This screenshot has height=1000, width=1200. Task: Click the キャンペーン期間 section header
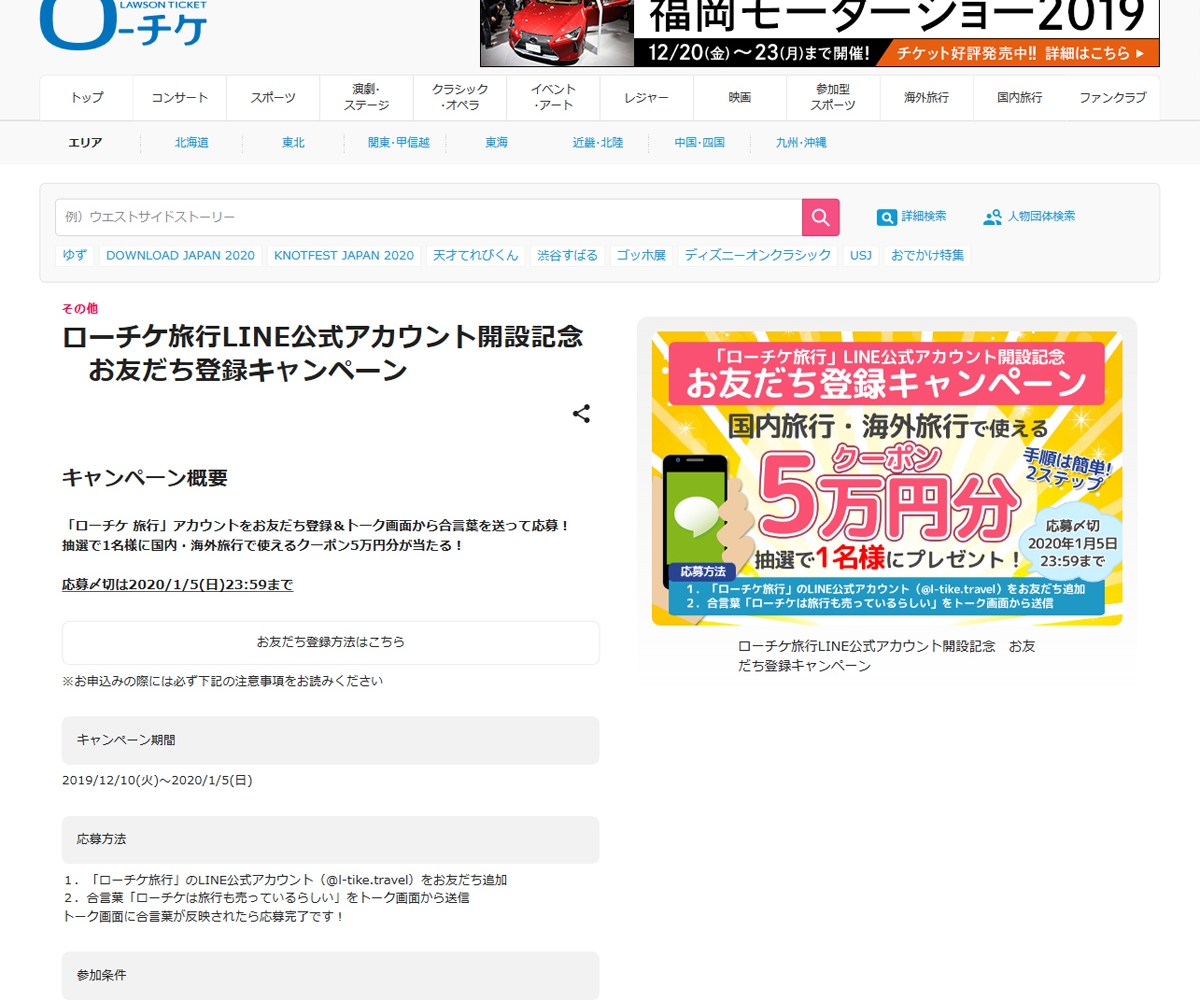click(331, 740)
